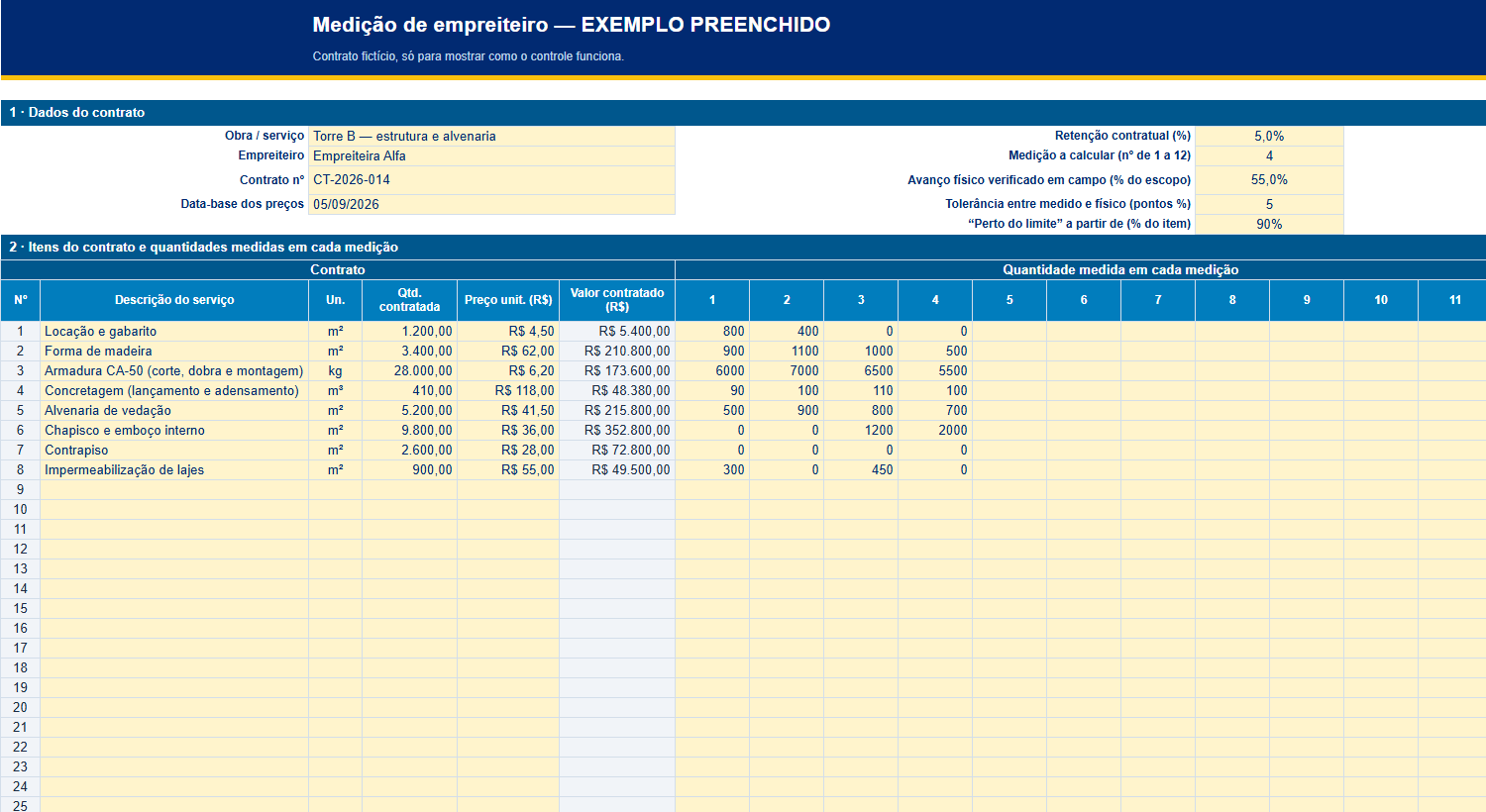The image size is (1486, 812).
Task: Select the 'Qtd. contratada' column header
Action: coord(409,300)
